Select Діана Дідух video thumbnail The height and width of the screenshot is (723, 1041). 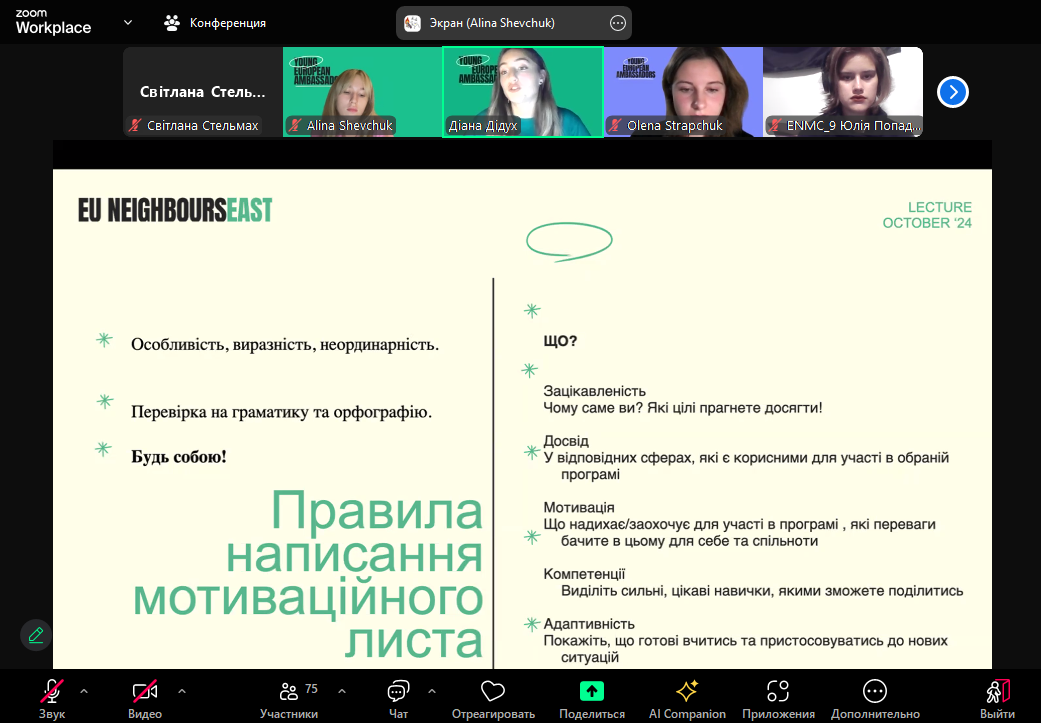coord(523,91)
